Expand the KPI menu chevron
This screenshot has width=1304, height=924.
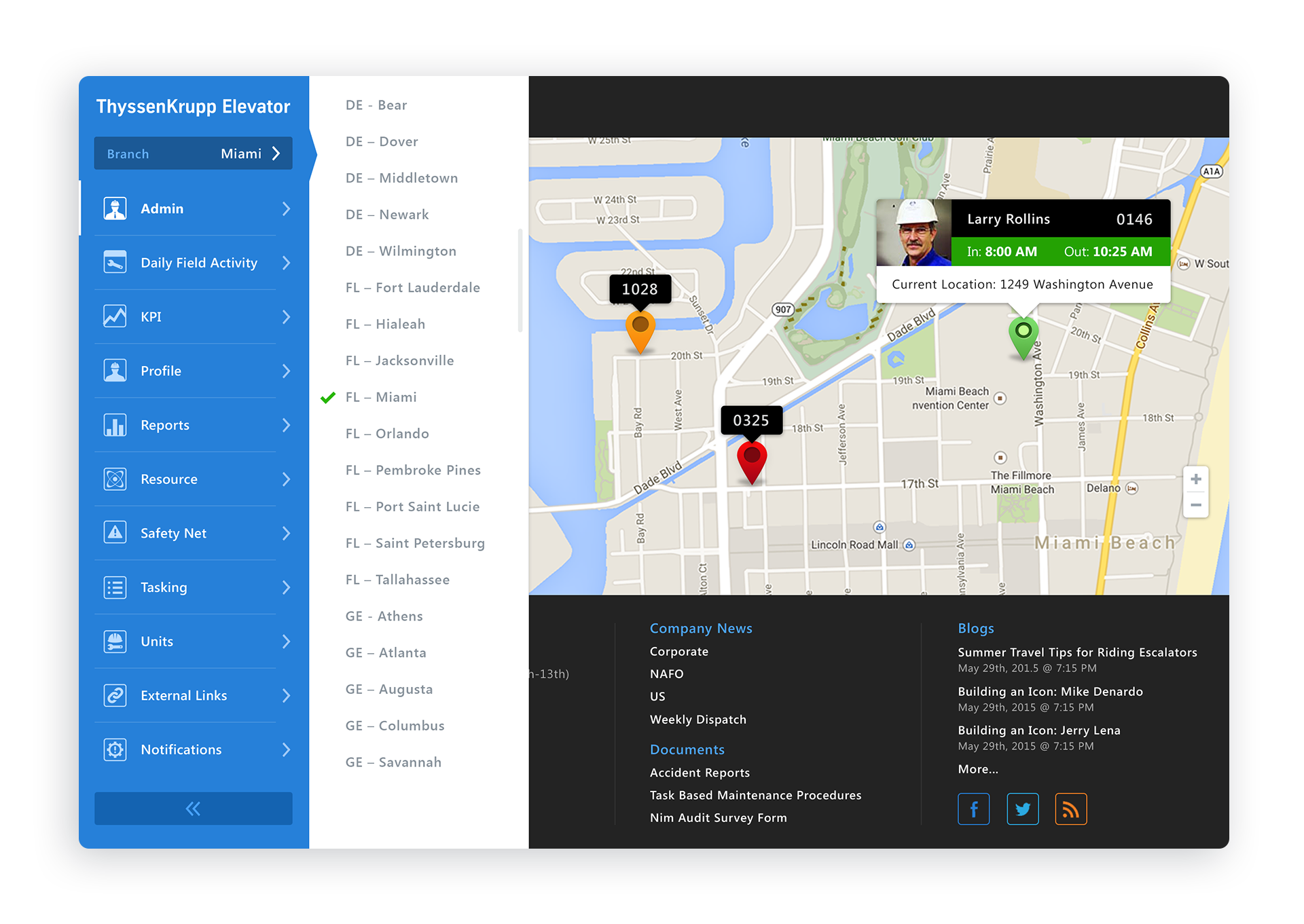(x=286, y=316)
